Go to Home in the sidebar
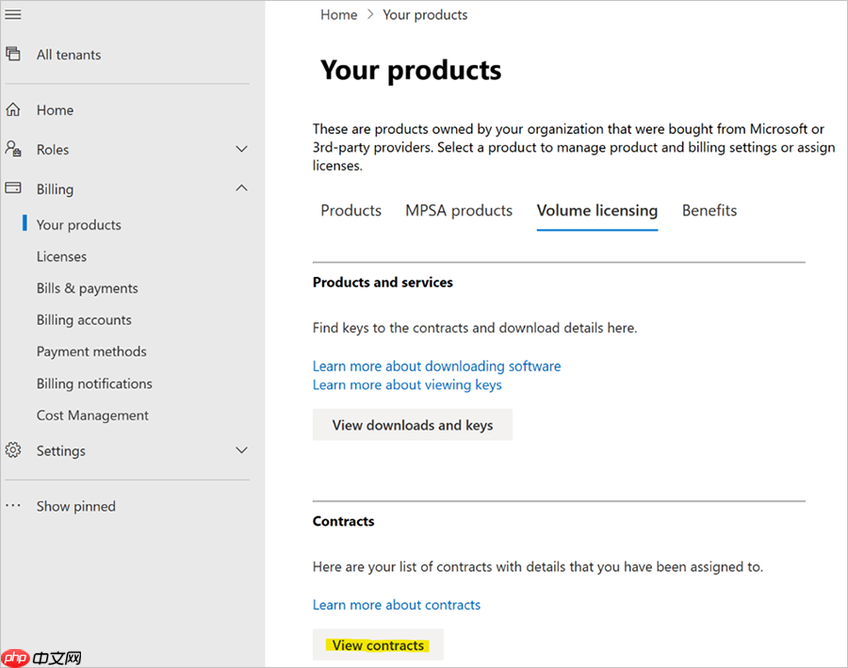The image size is (848, 668). pos(55,110)
